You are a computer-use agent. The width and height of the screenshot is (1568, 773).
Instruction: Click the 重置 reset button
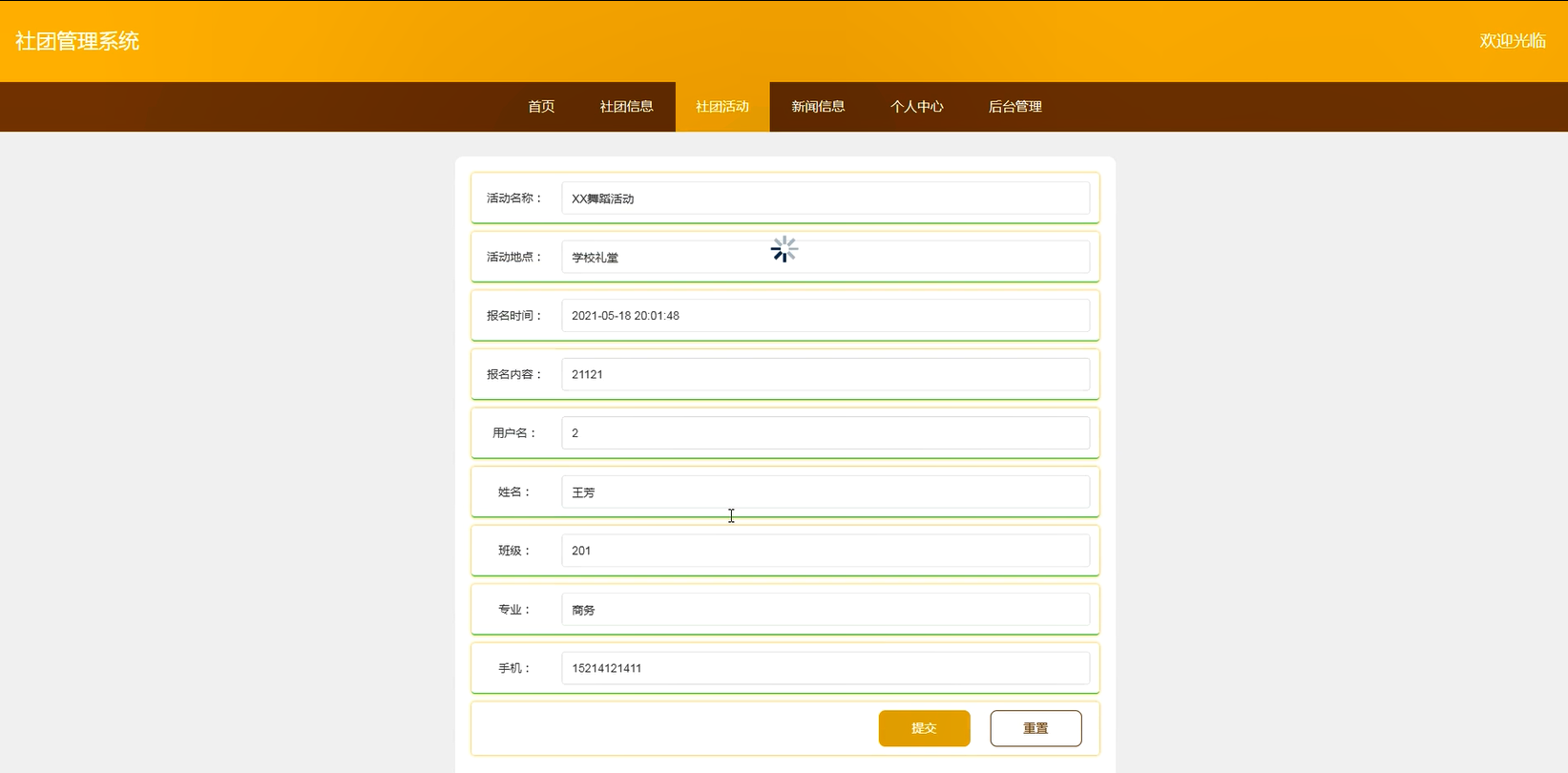pos(1035,728)
